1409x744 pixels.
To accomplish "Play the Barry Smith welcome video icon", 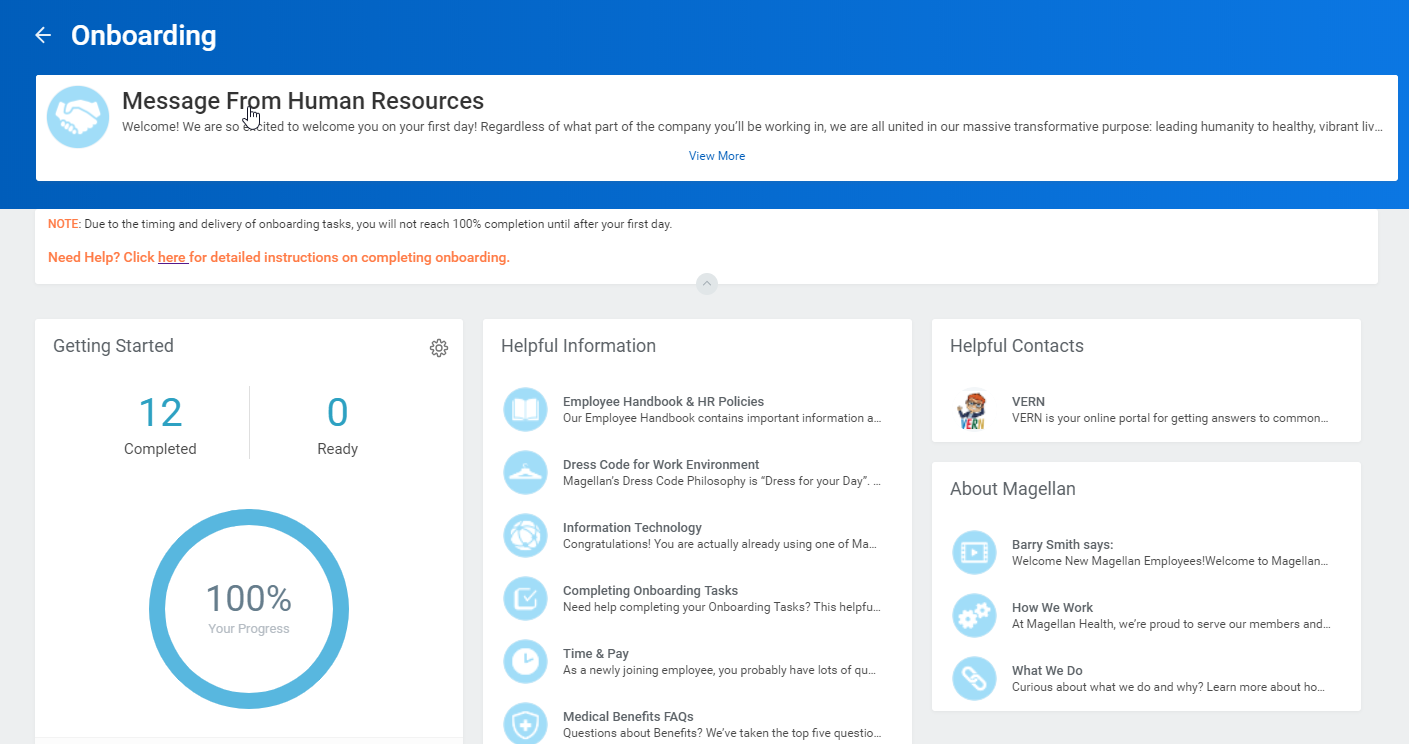I will 974,552.
